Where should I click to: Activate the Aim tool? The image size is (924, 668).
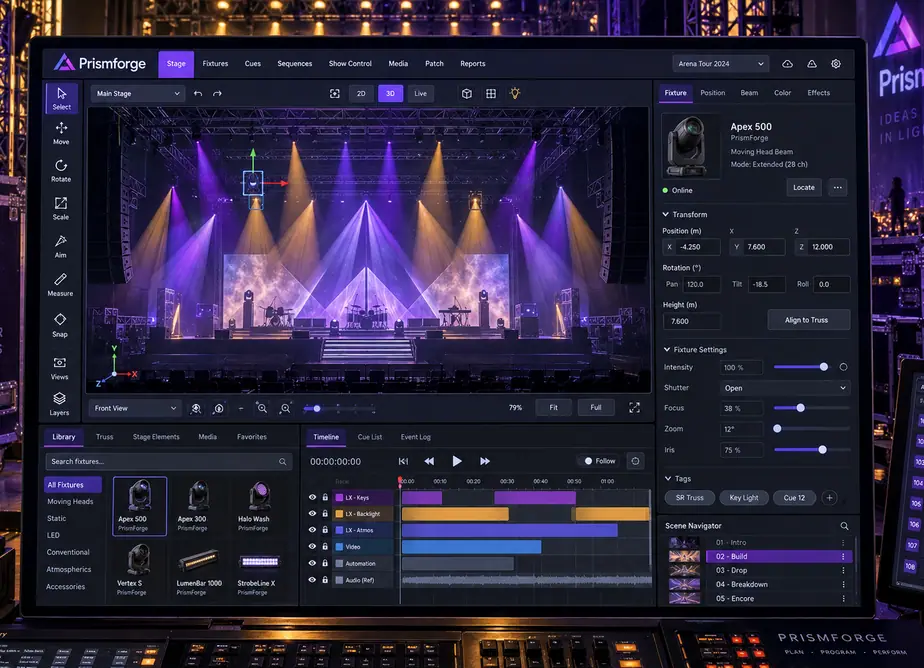click(61, 246)
